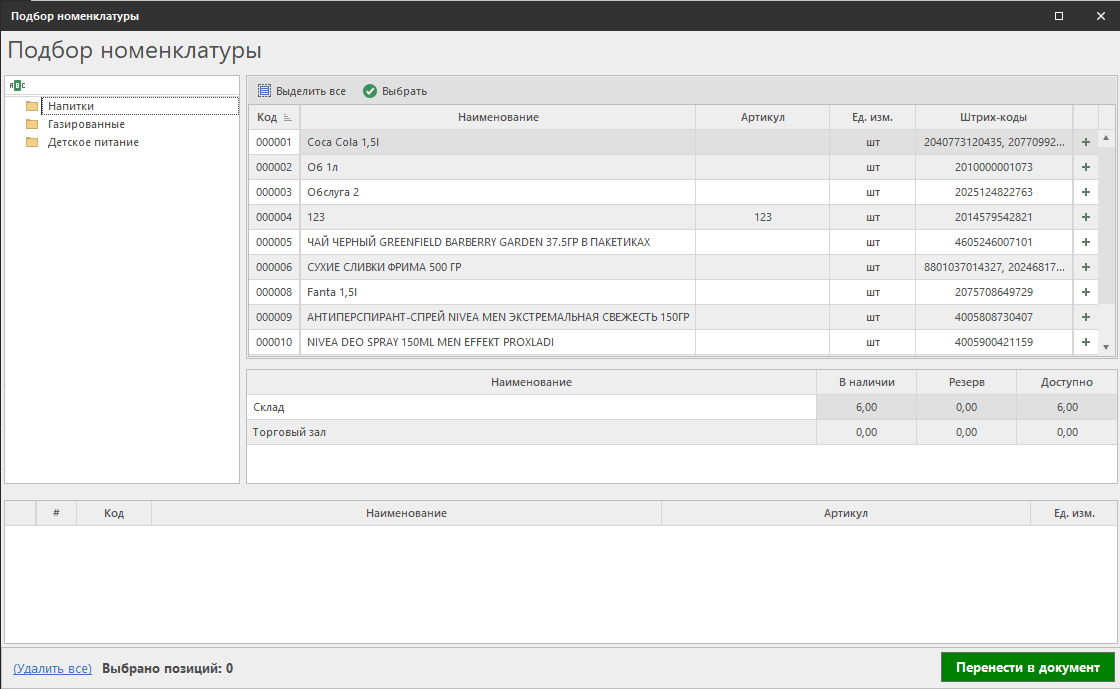The height and width of the screenshot is (689, 1120).
Task: Click Выделить все in the toolbar
Action: pos(302,91)
